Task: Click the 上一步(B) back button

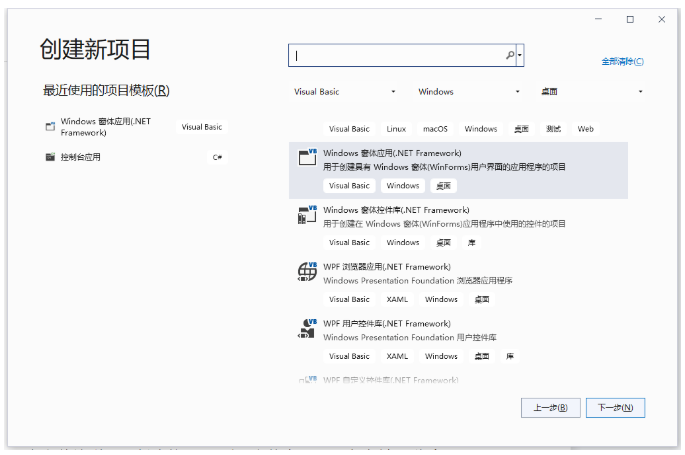Action: (x=550, y=408)
